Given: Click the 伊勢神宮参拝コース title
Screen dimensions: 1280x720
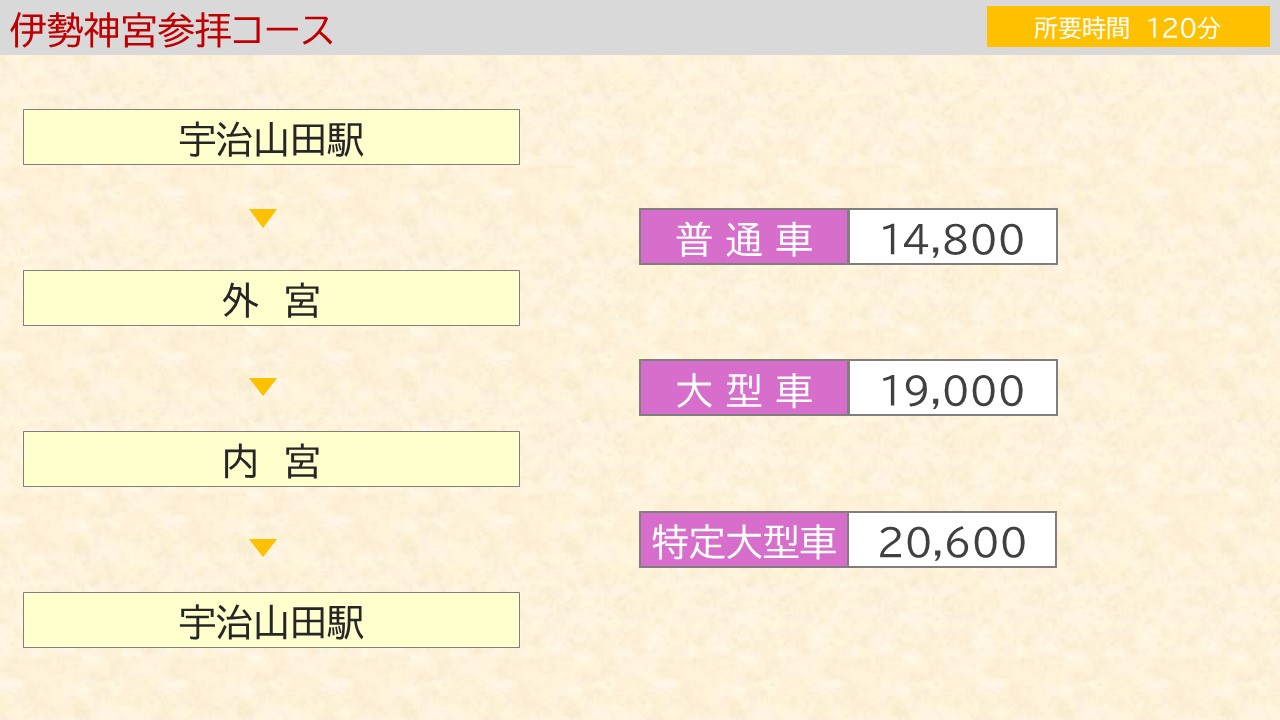Looking at the screenshot, I should (x=171, y=30).
